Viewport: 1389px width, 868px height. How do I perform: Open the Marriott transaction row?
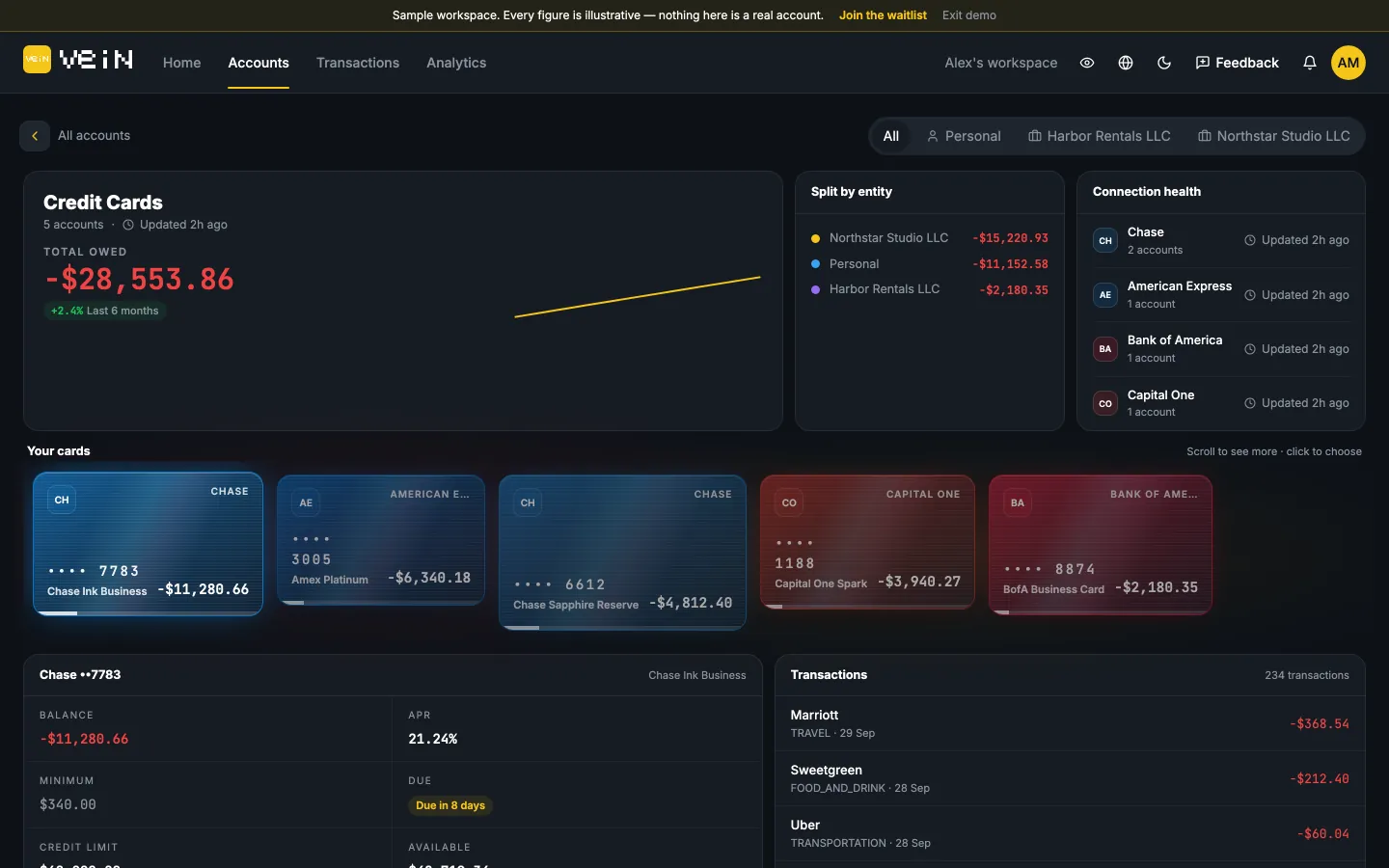[x=1070, y=723]
